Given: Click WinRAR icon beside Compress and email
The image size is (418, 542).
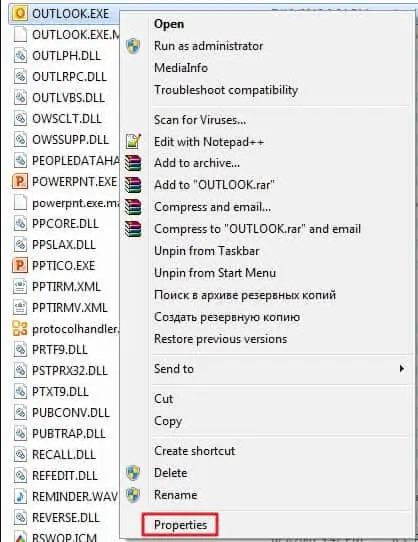Looking at the screenshot, I should point(133,207).
